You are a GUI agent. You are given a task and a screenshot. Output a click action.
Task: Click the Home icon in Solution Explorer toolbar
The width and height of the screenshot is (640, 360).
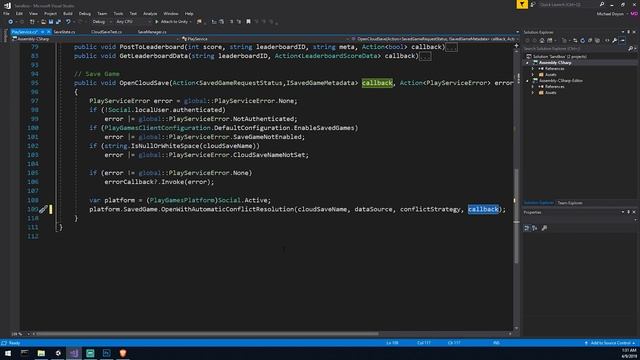pyautogui.click(x=542, y=40)
